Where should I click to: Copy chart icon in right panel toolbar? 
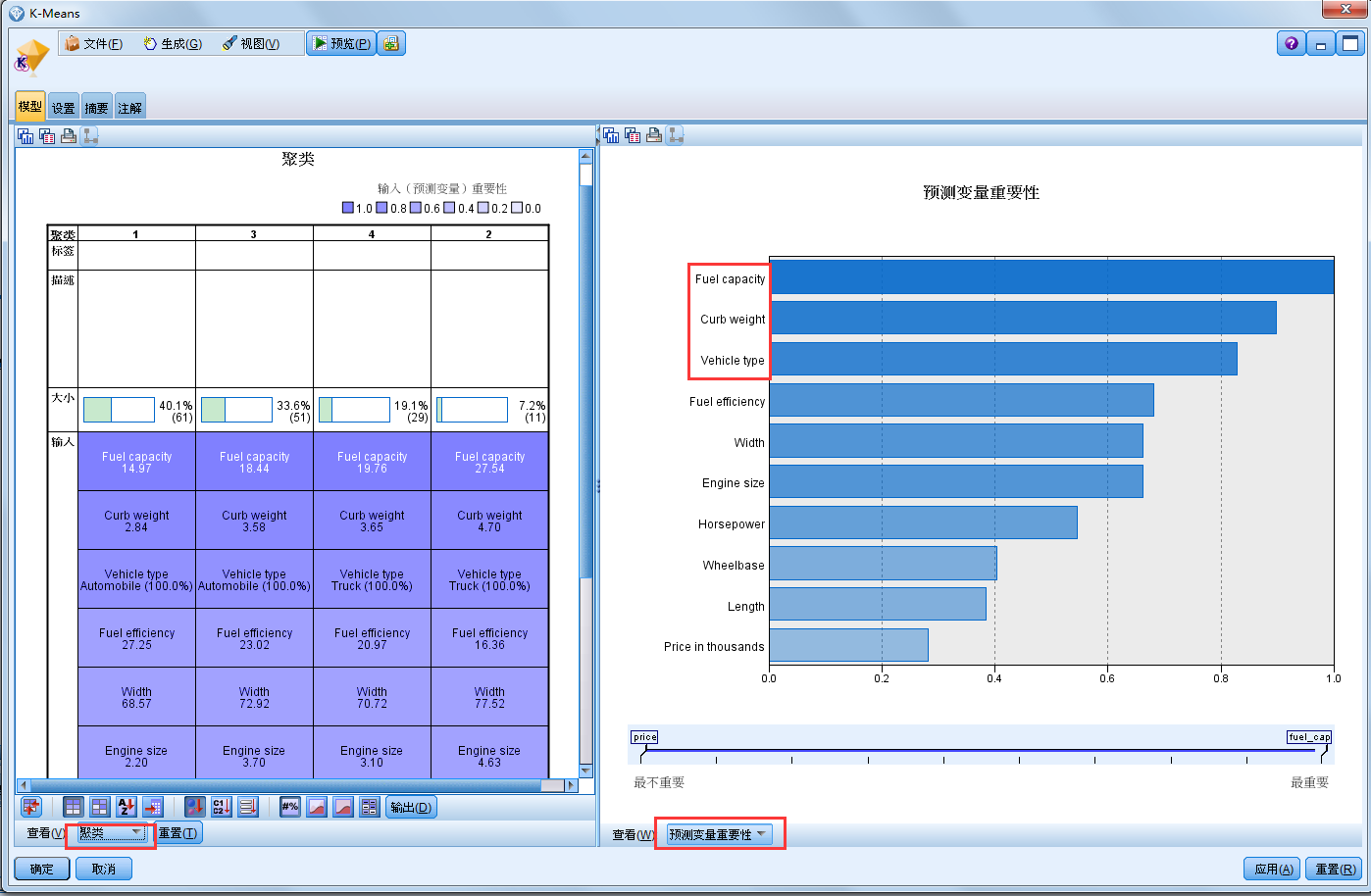(x=611, y=135)
